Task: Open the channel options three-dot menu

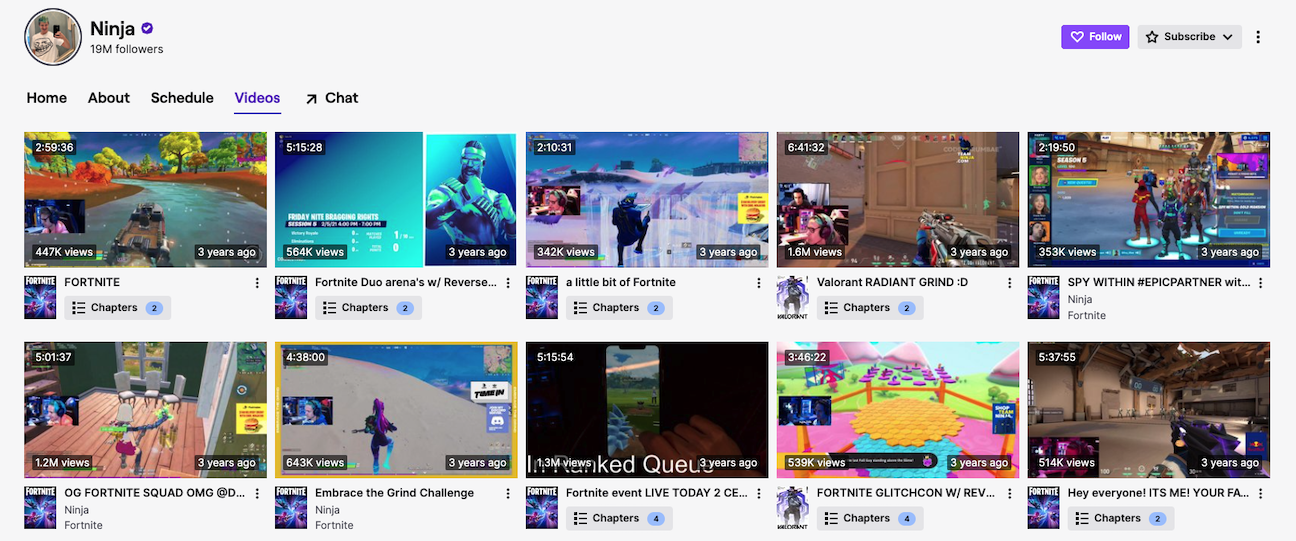Action: pos(1258,37)
